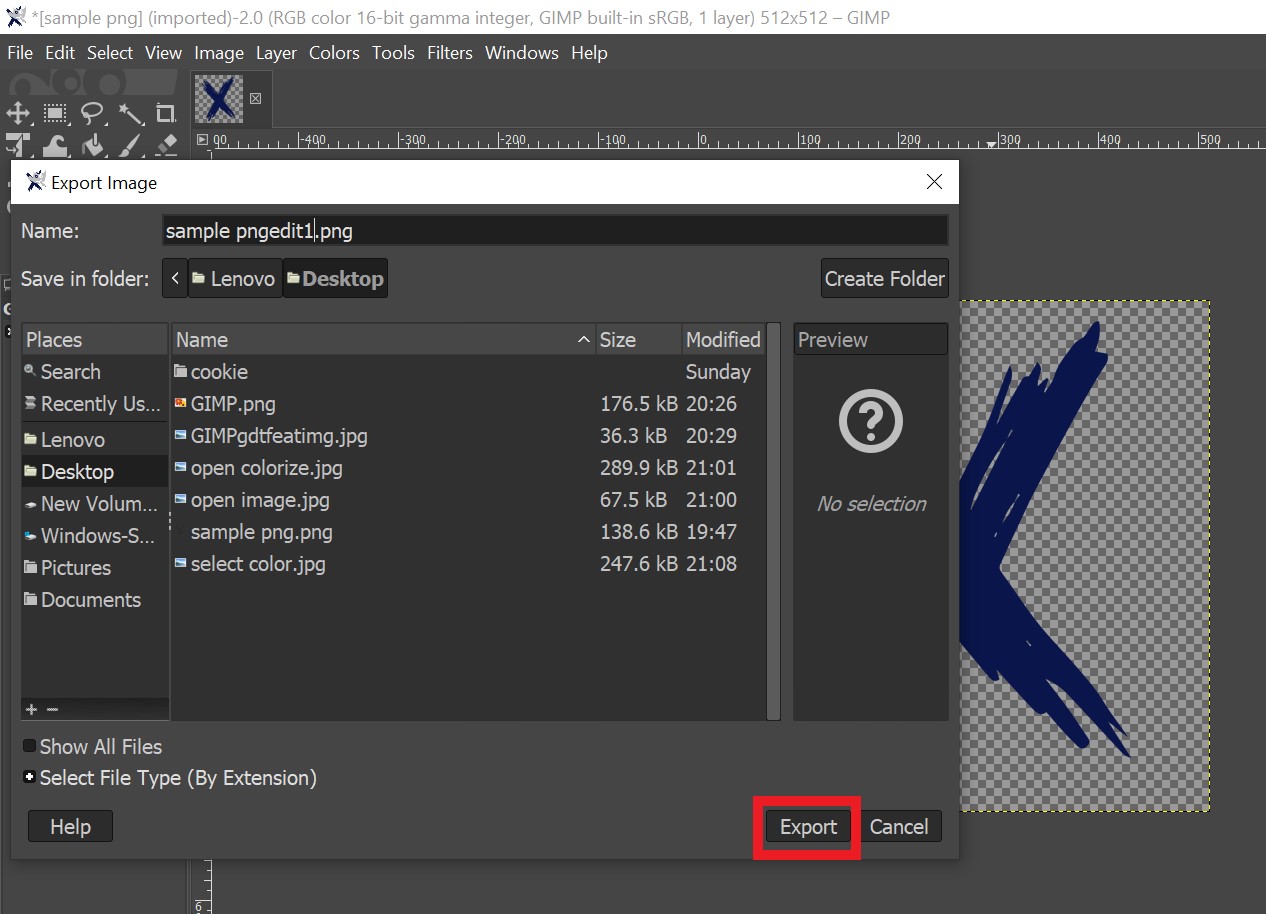Sort files by the Name column header
Viewport: 1266px width, 914px height.
point(380,340)
